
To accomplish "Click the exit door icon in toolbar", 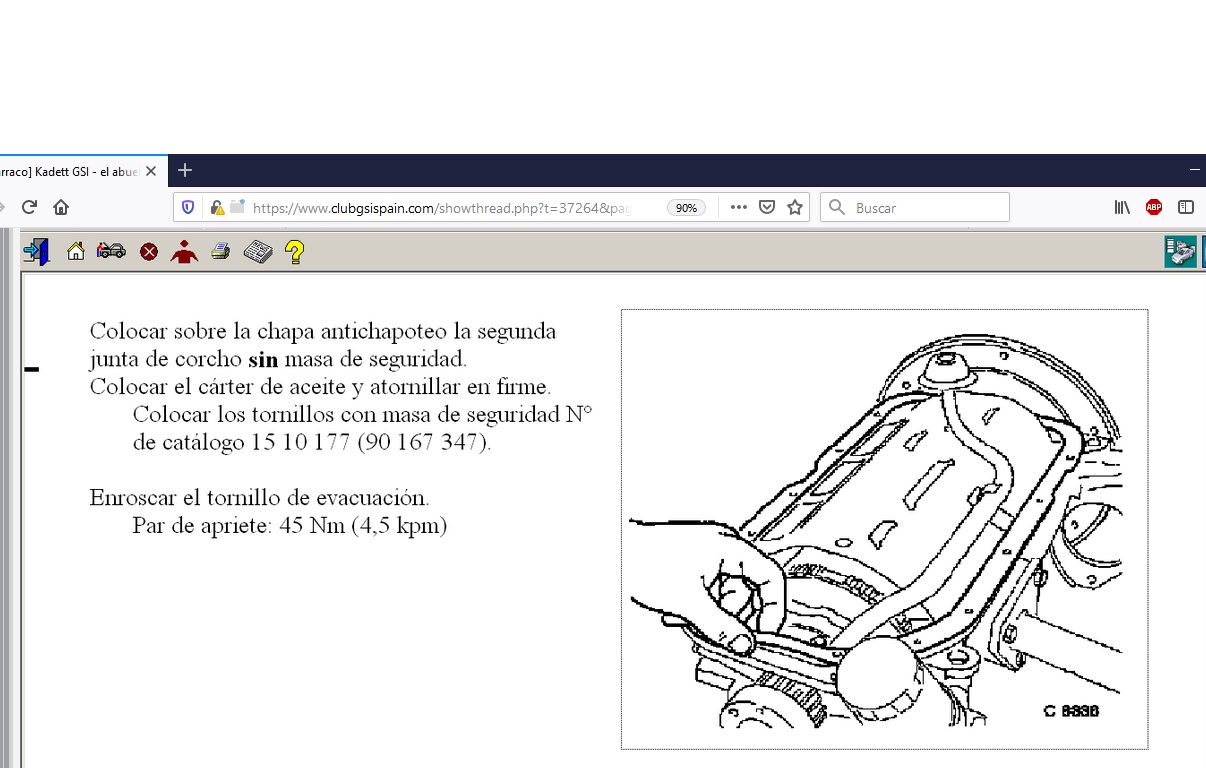I will tap(36, 252).
